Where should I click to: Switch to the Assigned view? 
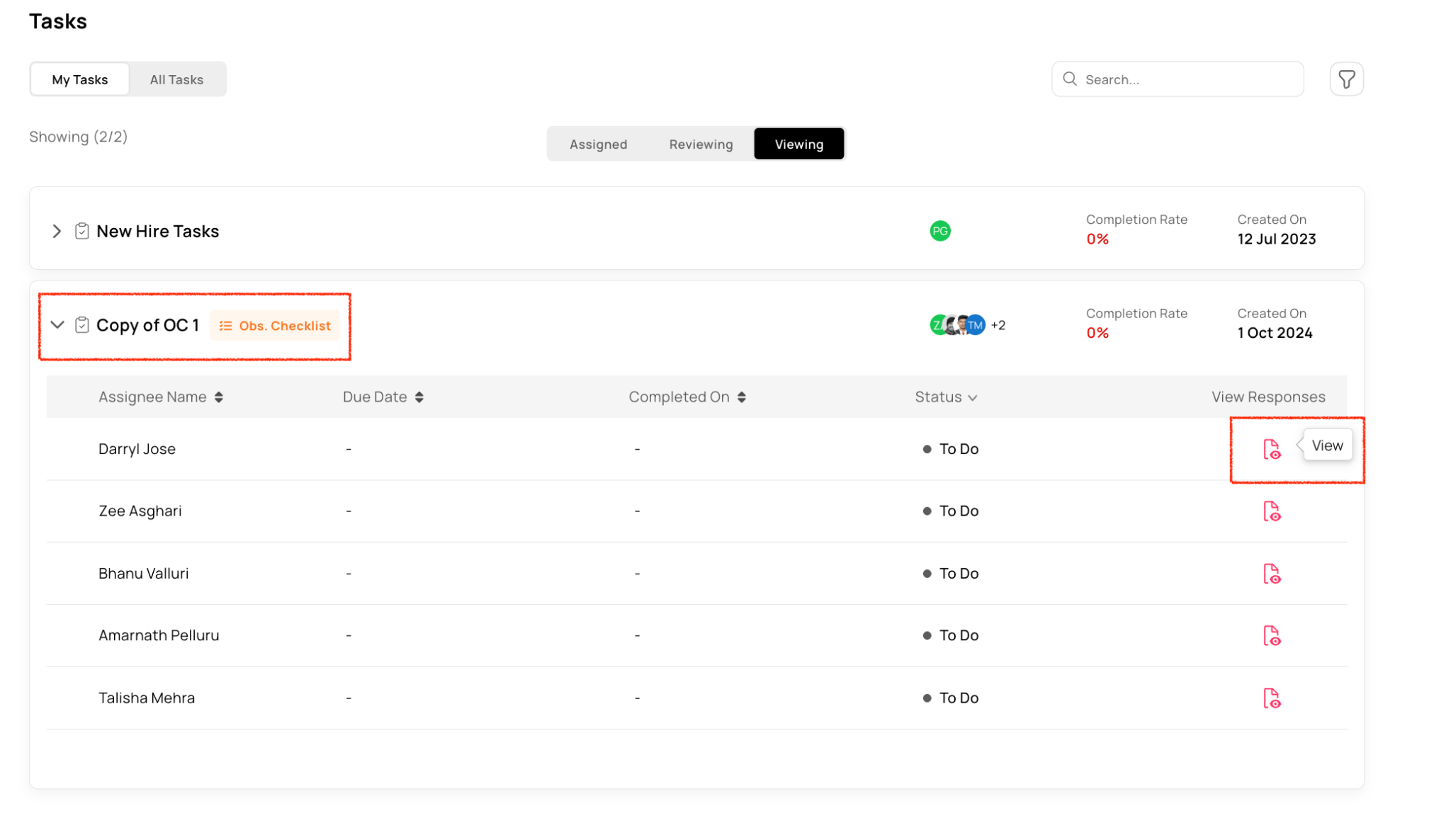tap(598, 144)
